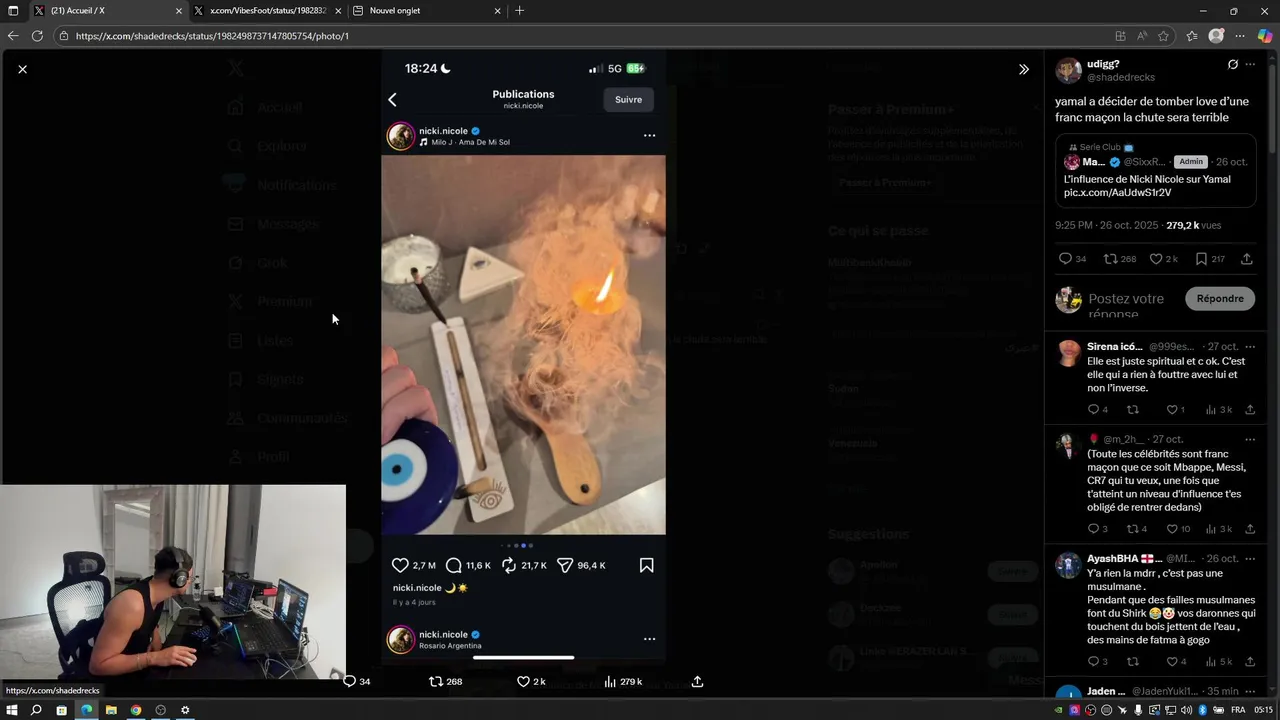Repost Sirena icó... reply
The width and height of the screenshot is (1280, 720).
tap(1133, 409)
